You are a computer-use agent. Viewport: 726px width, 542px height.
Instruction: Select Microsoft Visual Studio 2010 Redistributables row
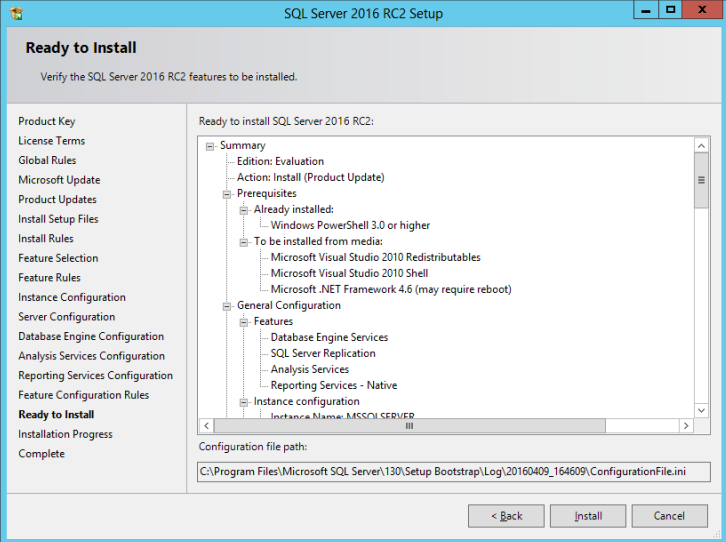click(376, 257)
